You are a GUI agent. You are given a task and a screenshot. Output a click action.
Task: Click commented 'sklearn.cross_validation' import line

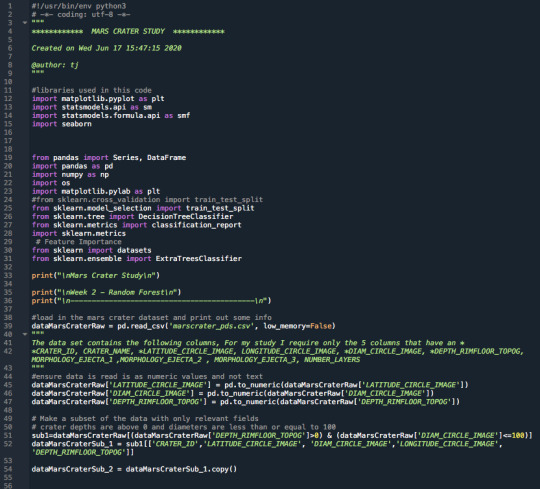[x=147, y=199]
